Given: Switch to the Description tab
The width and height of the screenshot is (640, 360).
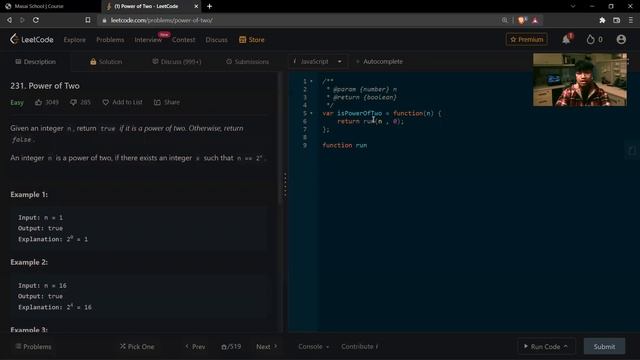Looking at the screenshot, I should tap(36, 62).
